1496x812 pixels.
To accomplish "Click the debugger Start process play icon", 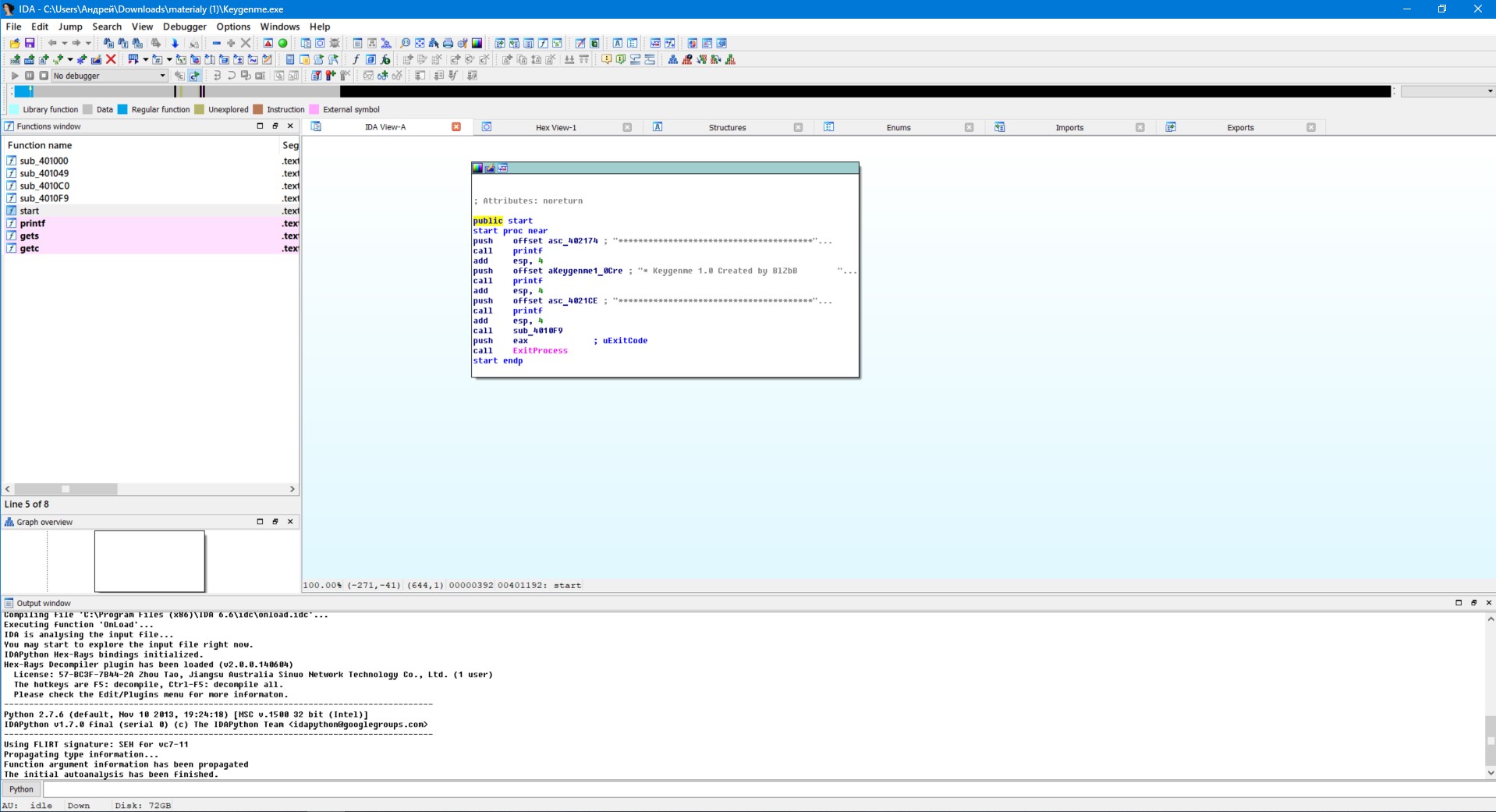I will (x=15, y=76).
